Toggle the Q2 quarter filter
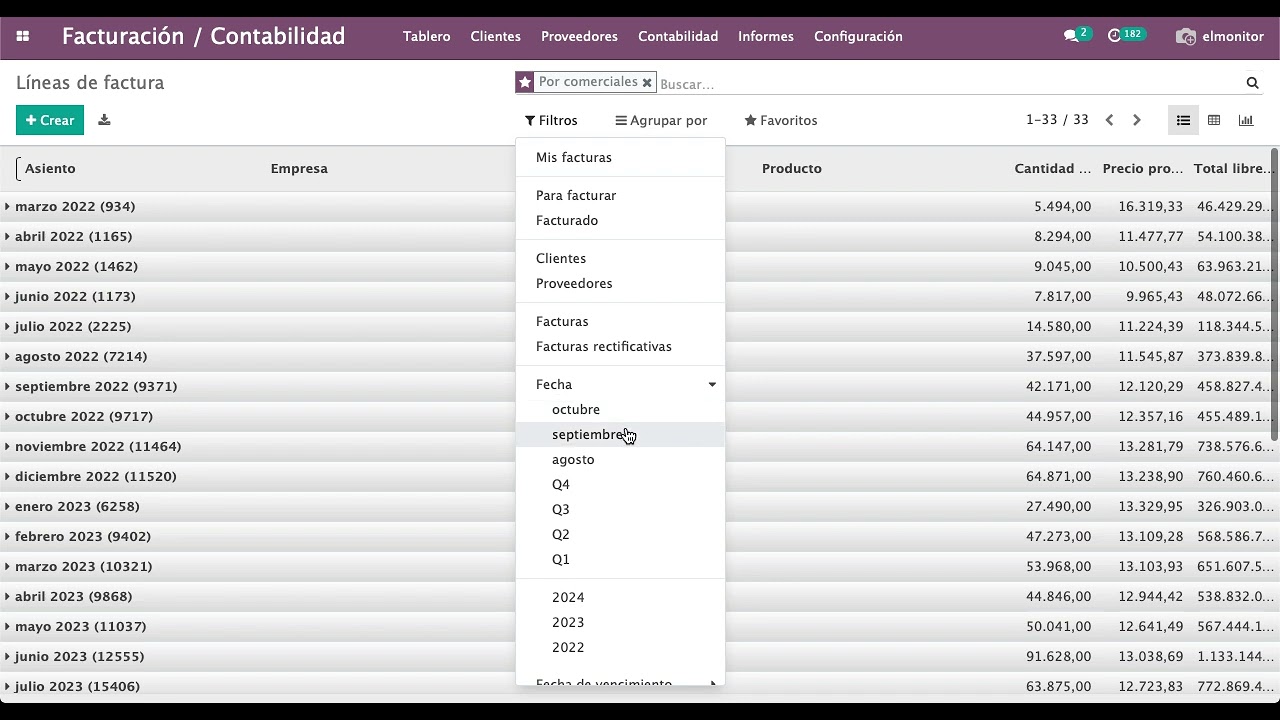 click(620, 534)
